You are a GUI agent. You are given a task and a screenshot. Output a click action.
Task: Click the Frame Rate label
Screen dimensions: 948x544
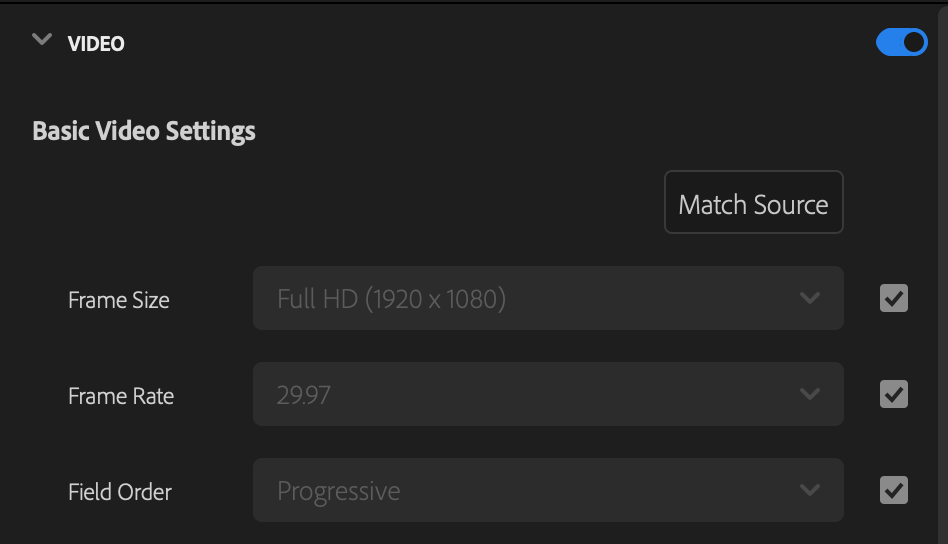click(121, 396)
